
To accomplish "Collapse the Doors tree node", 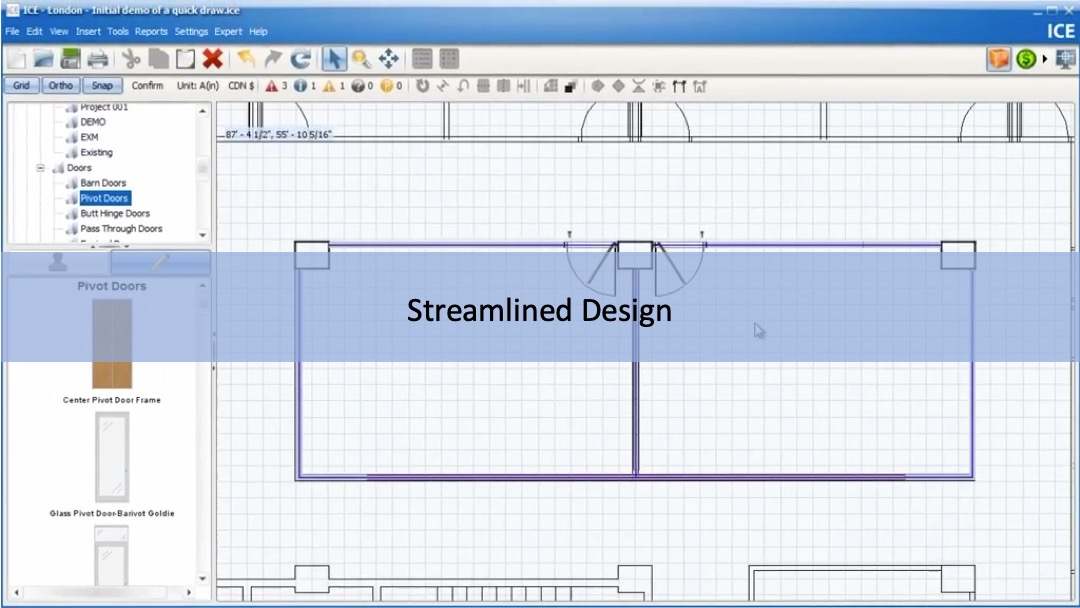I will [41, 168].
